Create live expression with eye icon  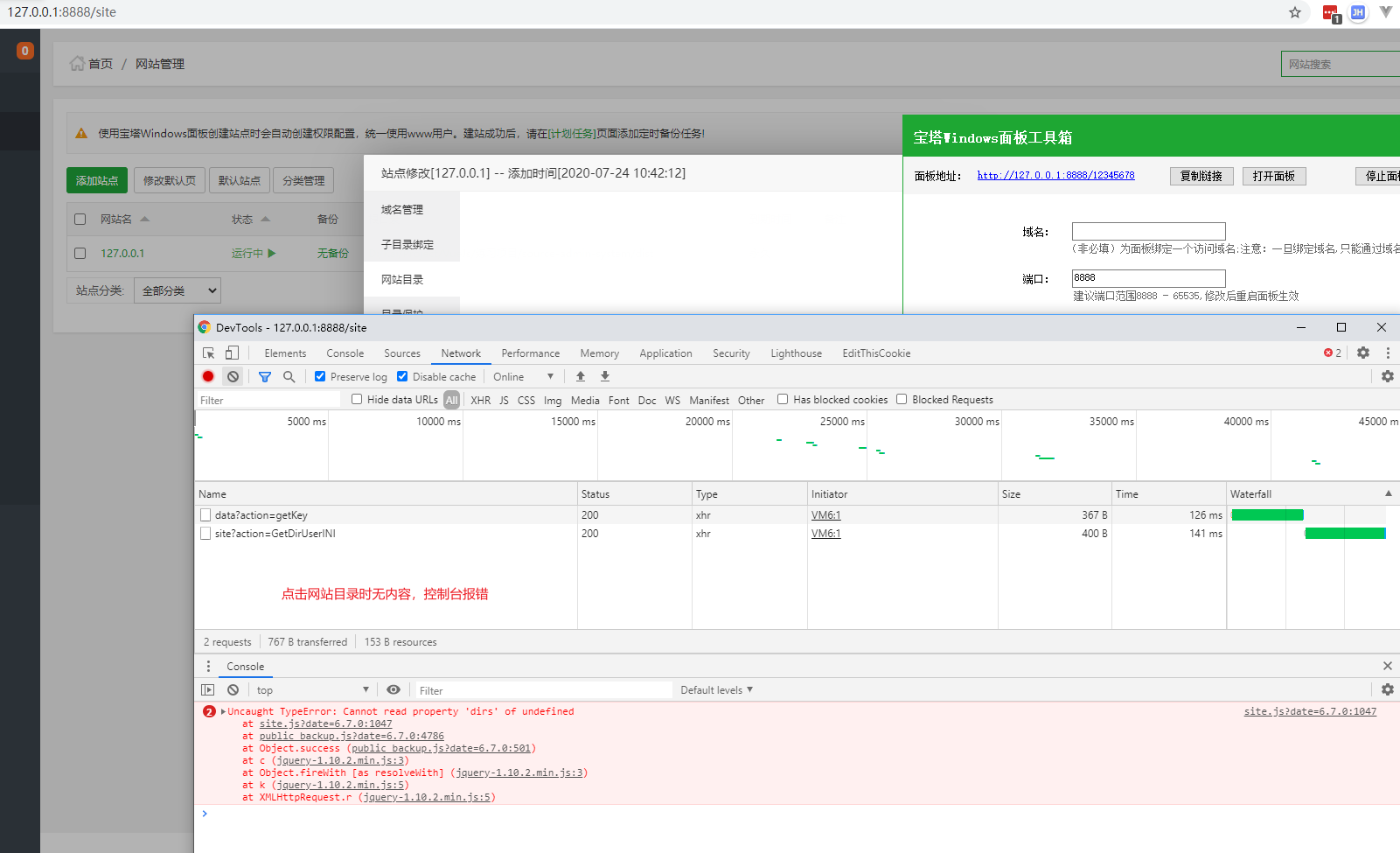point(394,689)
